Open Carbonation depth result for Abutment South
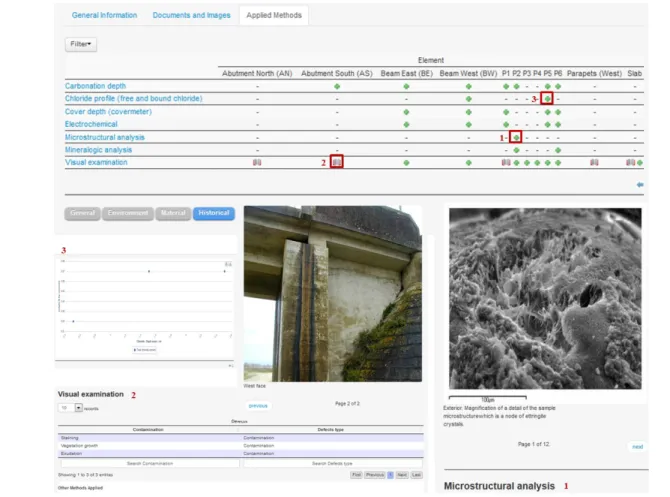Viewport: 670px width, 497px height. click(x=337, y=86)
